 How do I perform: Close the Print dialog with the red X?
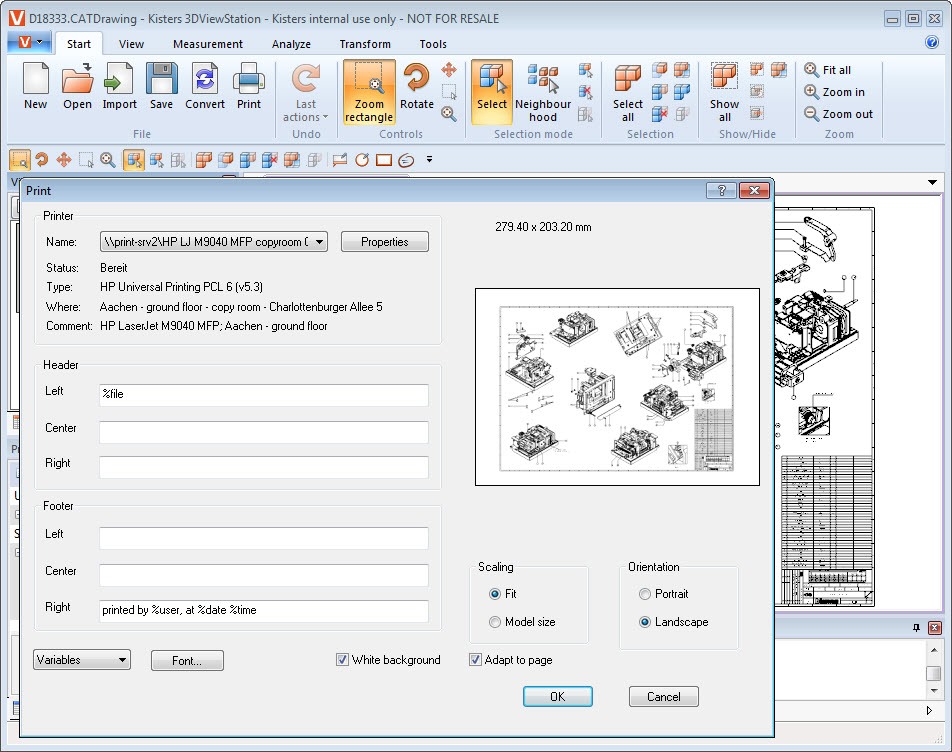(754, 191)
